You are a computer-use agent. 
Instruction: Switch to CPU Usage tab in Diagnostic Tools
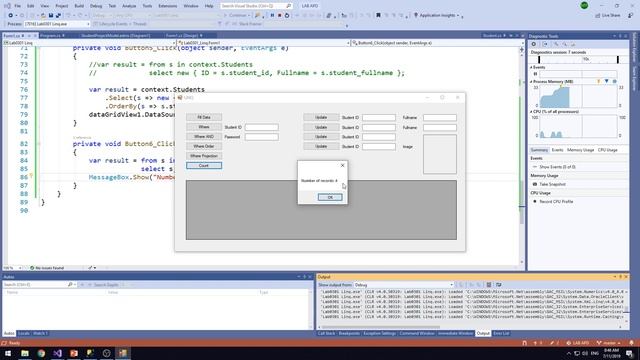point(607,150)
